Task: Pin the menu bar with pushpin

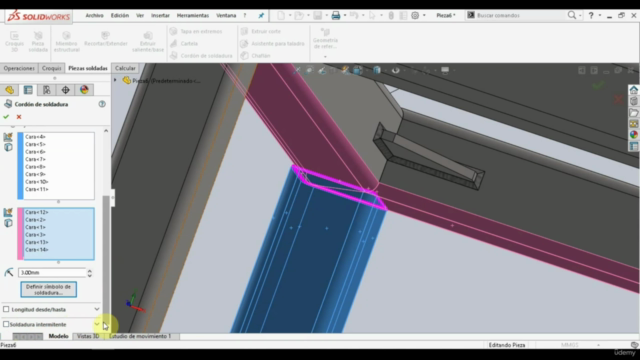Action: 261,16
